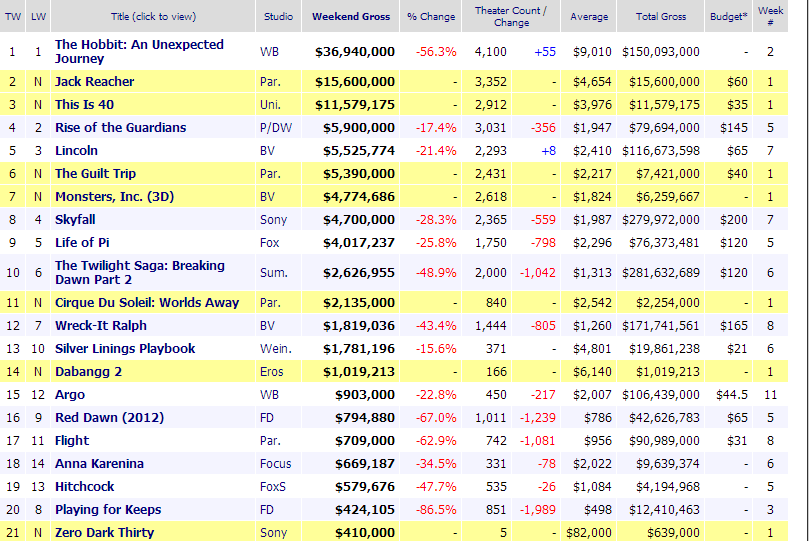Viewport: 809px width, 541px height.
Task: Select budget value $44.5 for Argo
Action: tap(732, 395)
